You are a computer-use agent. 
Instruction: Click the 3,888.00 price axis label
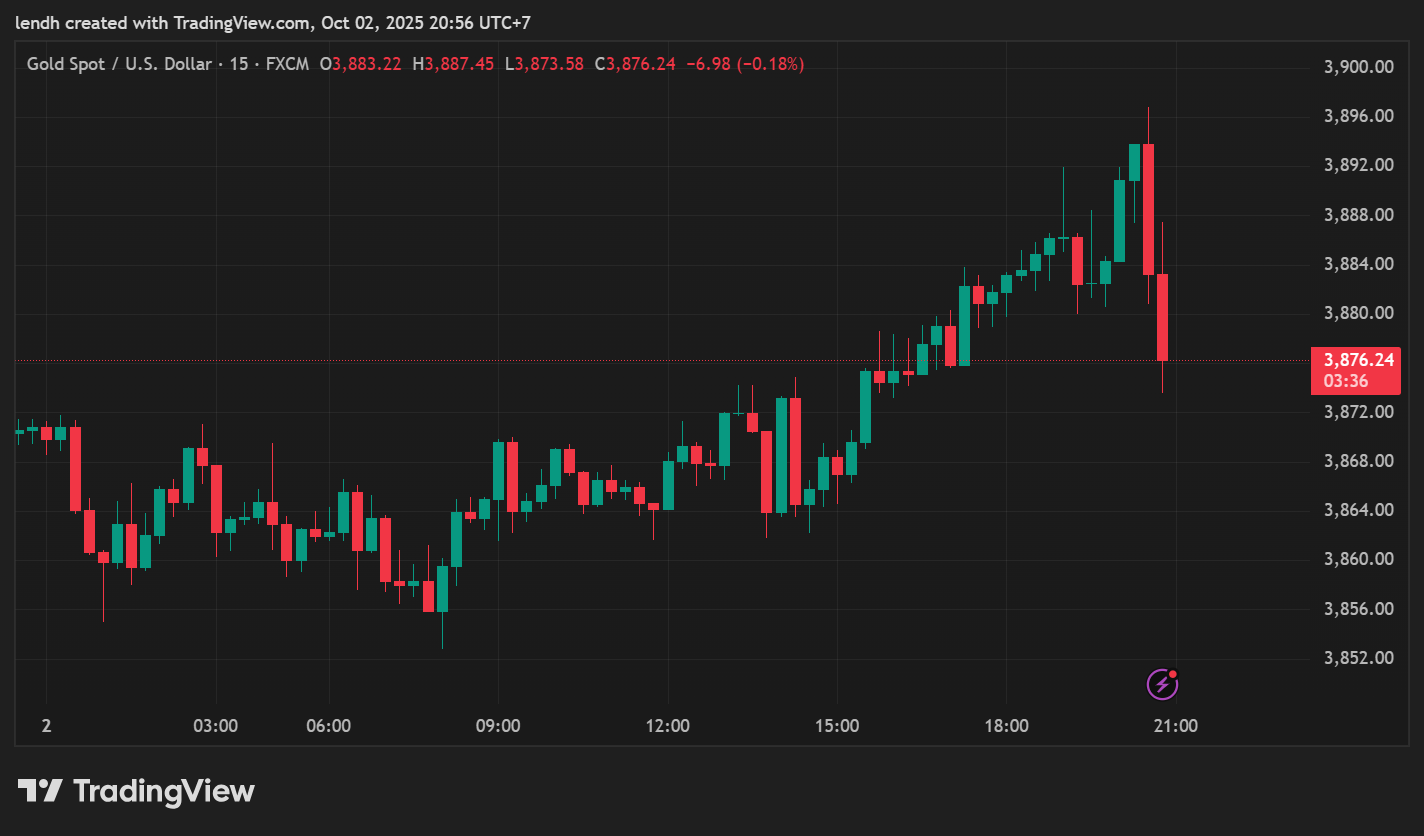coord(1358,215)
